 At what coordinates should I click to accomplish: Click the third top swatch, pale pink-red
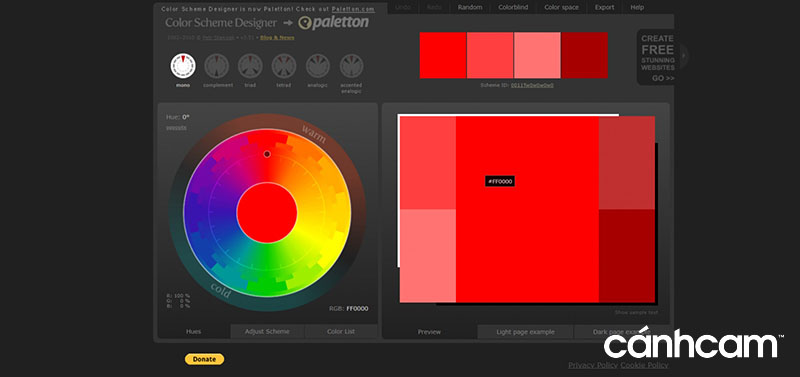(537, 55)
